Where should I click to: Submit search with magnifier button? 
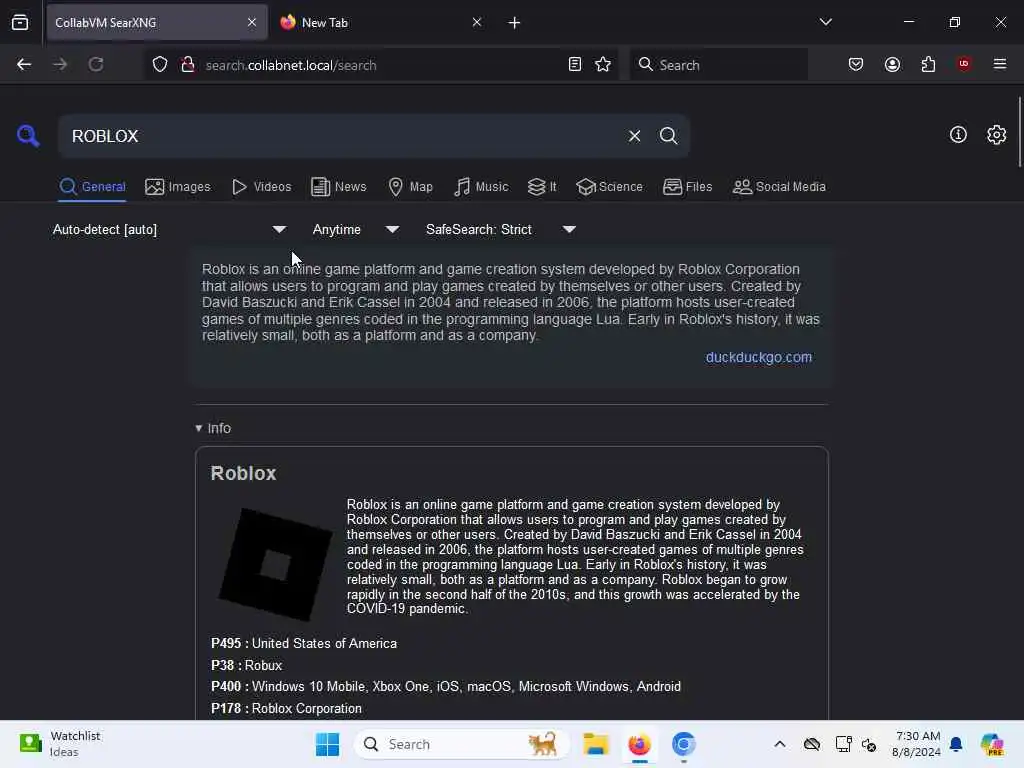668,136
